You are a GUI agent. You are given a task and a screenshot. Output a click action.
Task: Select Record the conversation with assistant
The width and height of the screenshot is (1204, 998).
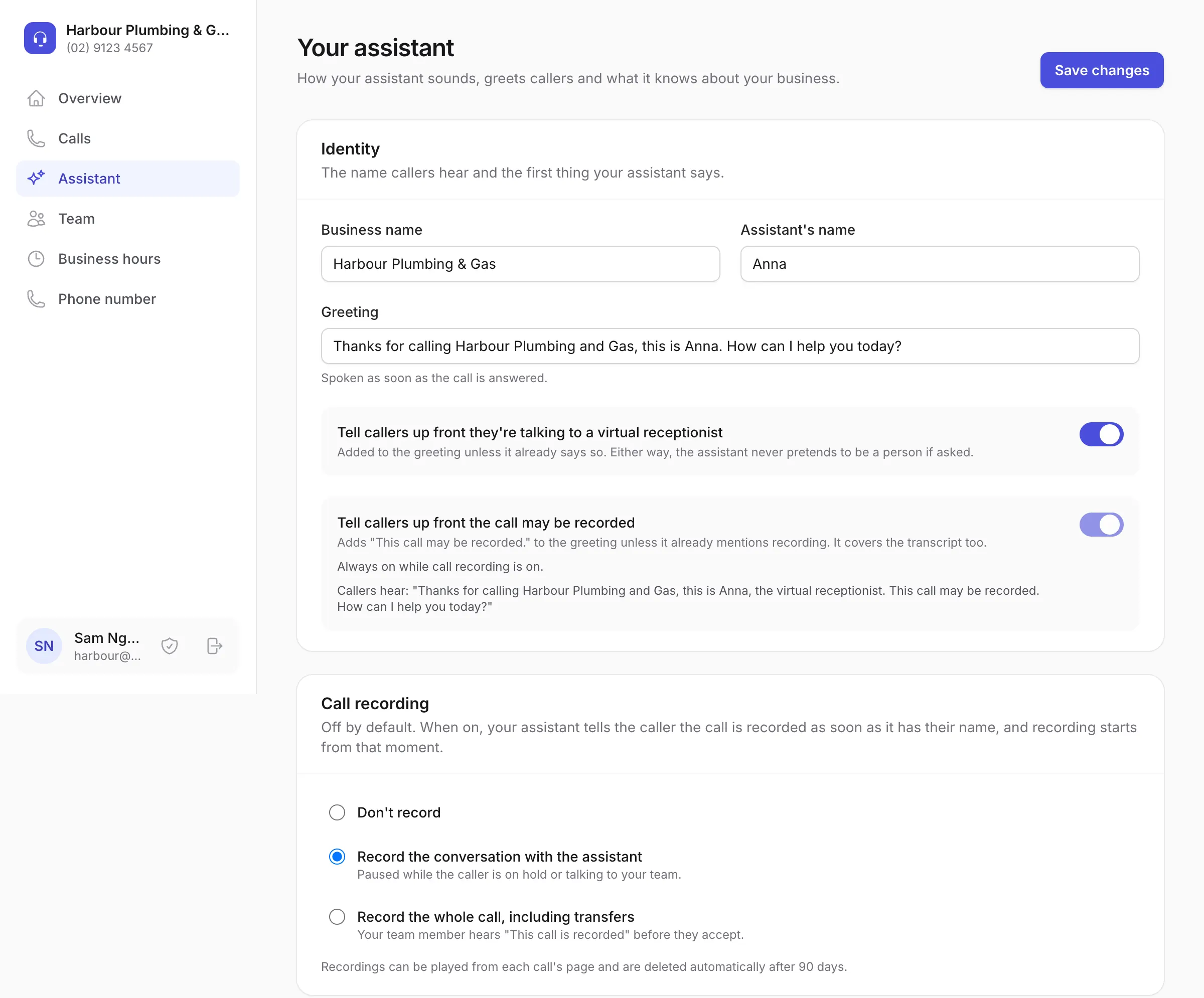337,857
